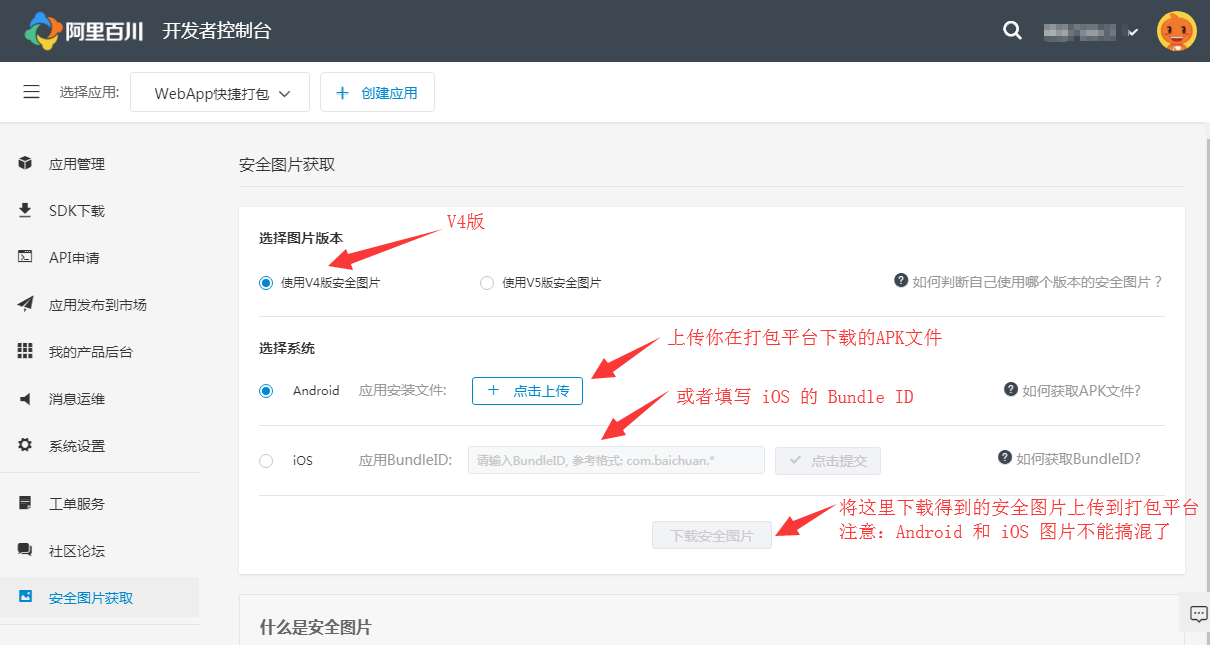Choose the Android system radio button
This screenshot has height=645, width=1210.
point(266,391)
